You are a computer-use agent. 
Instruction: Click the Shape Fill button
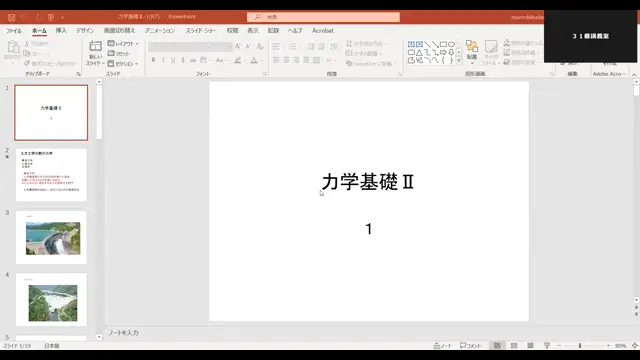[x=523, y=43]
